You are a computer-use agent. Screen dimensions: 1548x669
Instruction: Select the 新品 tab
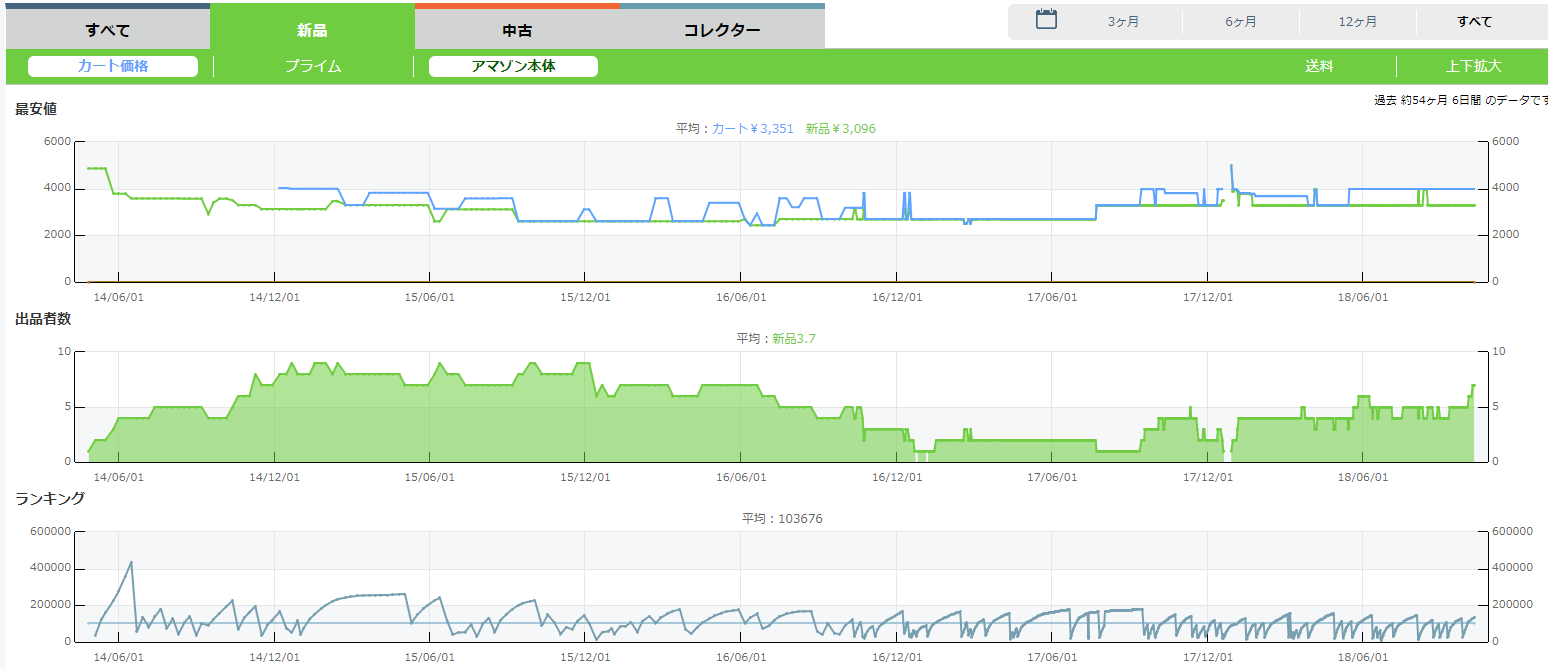point(312,30)
